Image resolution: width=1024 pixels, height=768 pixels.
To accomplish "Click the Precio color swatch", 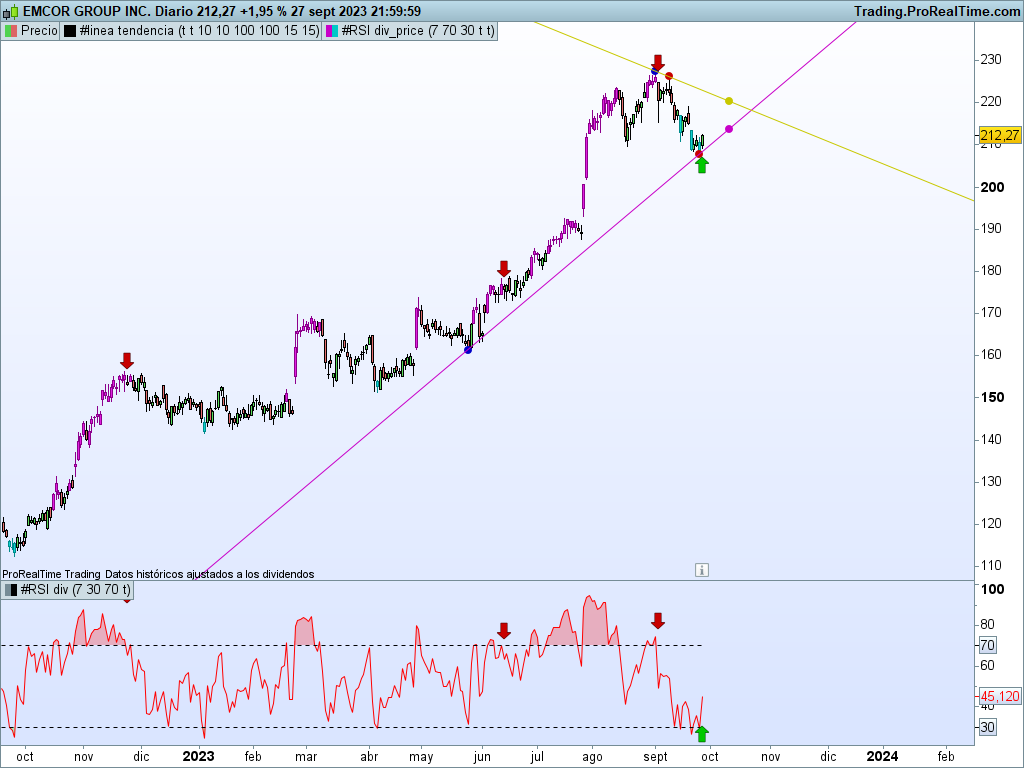I will (x=10, y=31).
